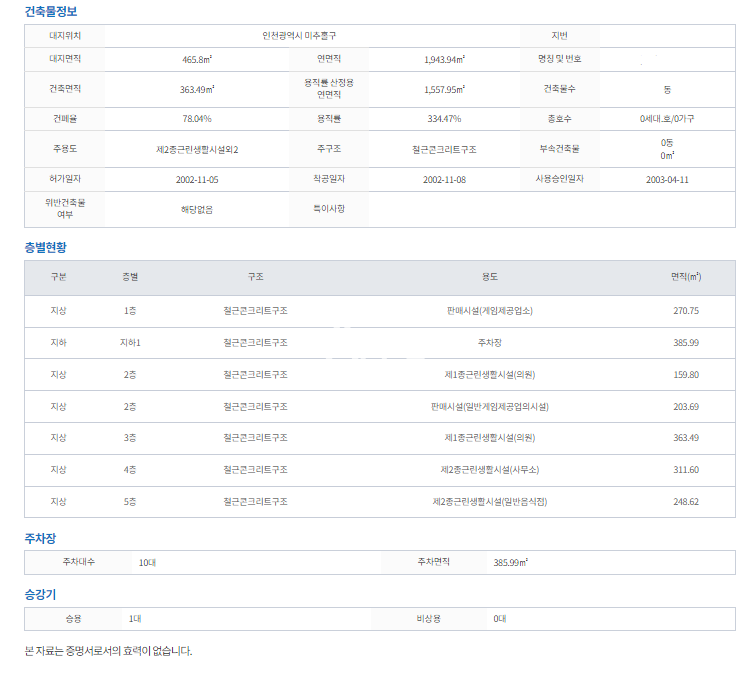Click the 주용도 value 제2종근린생활시설외2
The image size is (755, 686).
point(197,149)
